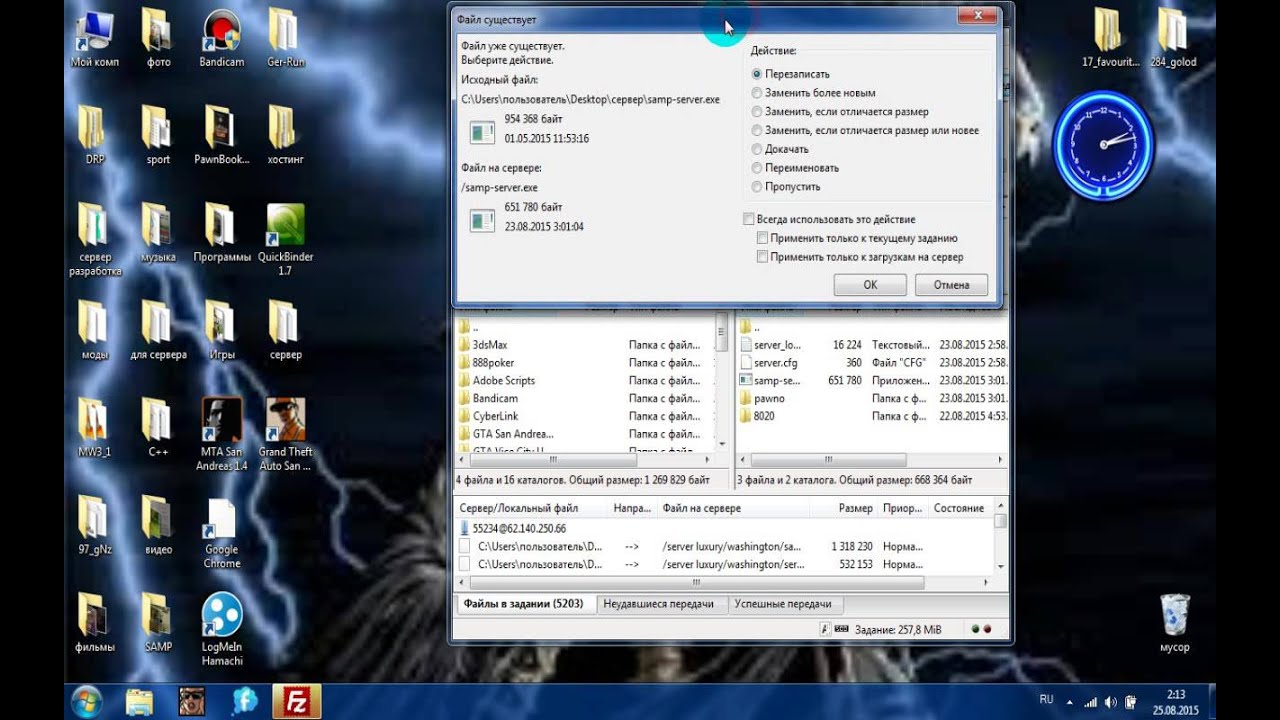Viewport: 1280px width, 720px height.
Task: Select the 55234@62.140.250.66 queue server entry
Action: click(x=512, y=528)
